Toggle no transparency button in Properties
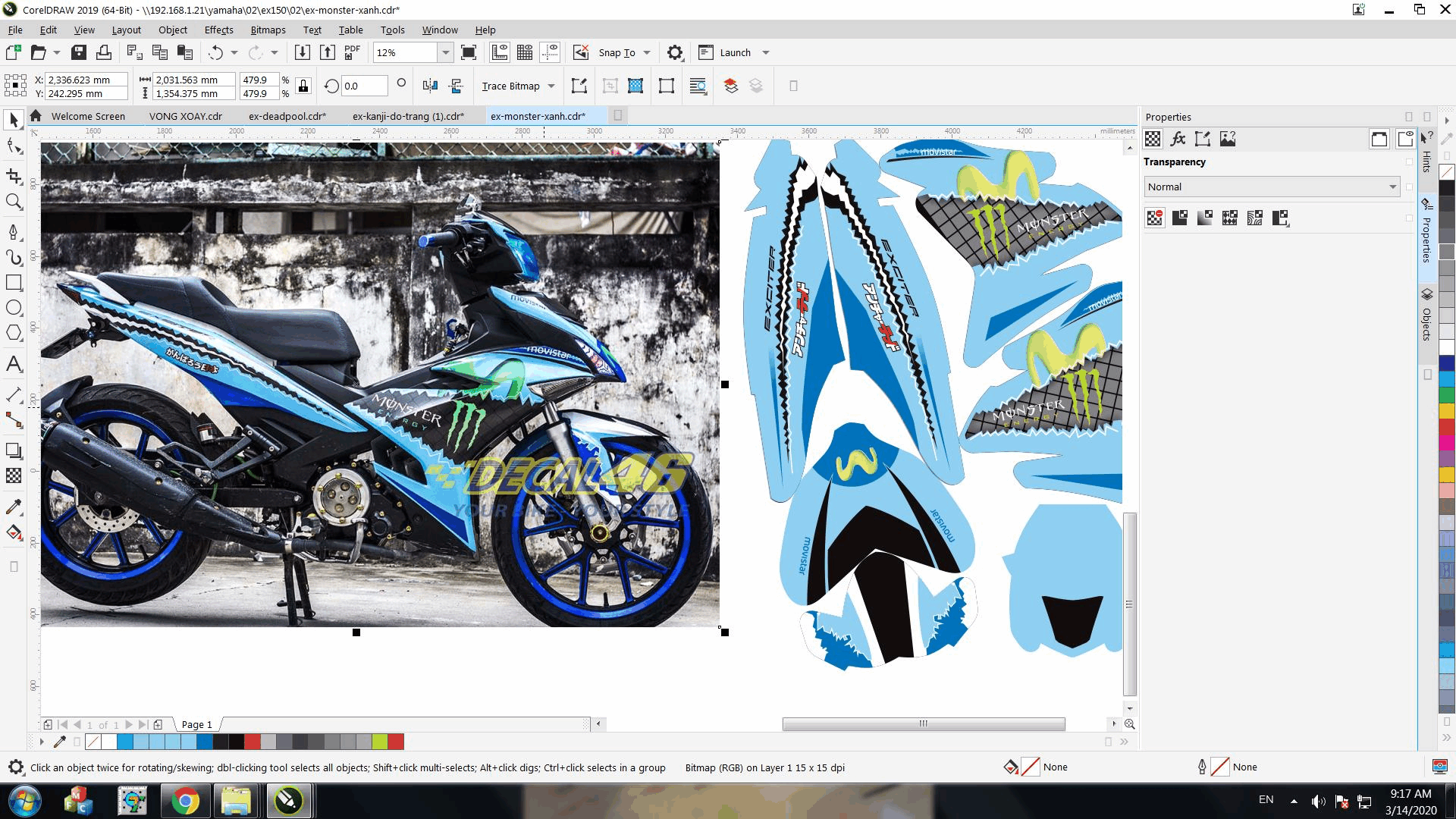Screen dimensions: 1456x819 pos(1154,218)
